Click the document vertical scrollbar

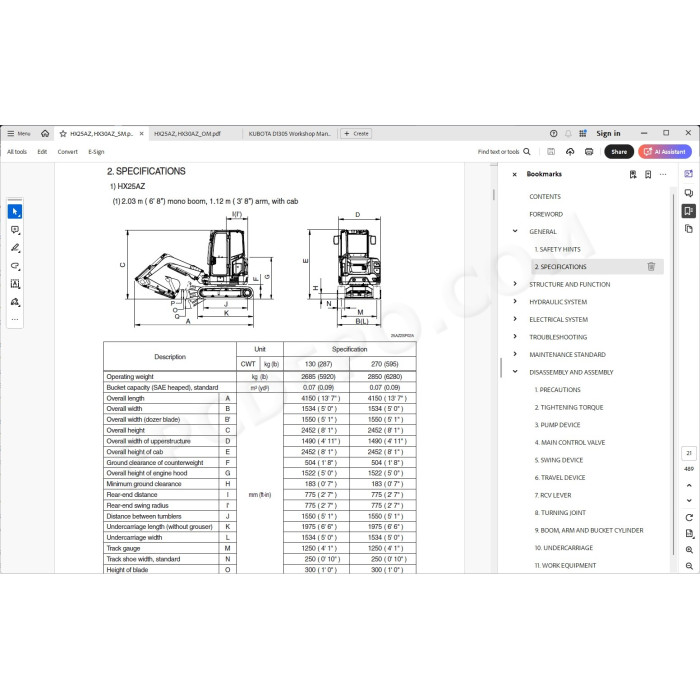click(x=493, y=195)
